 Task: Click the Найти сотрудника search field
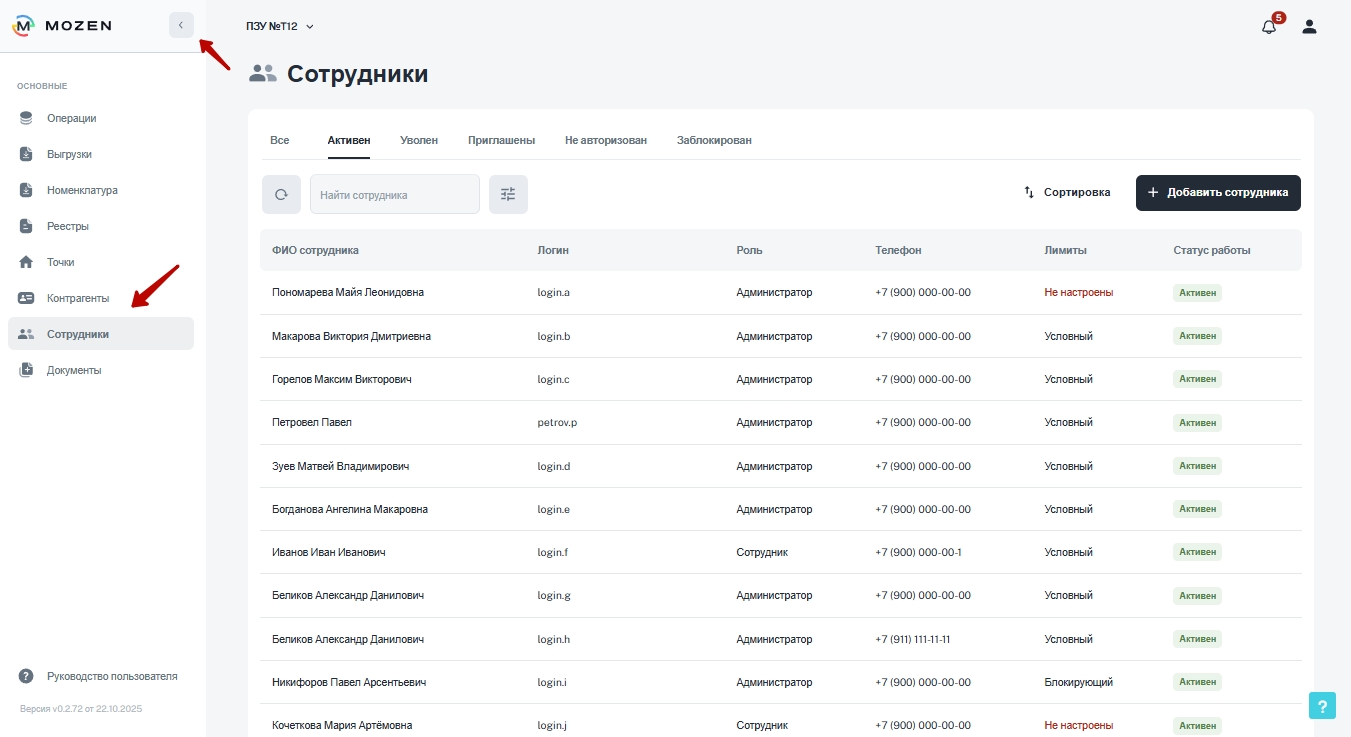395,195
